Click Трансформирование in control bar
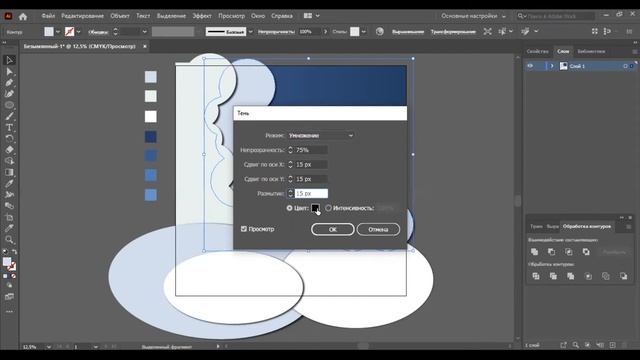 click(x=453, y=31)
